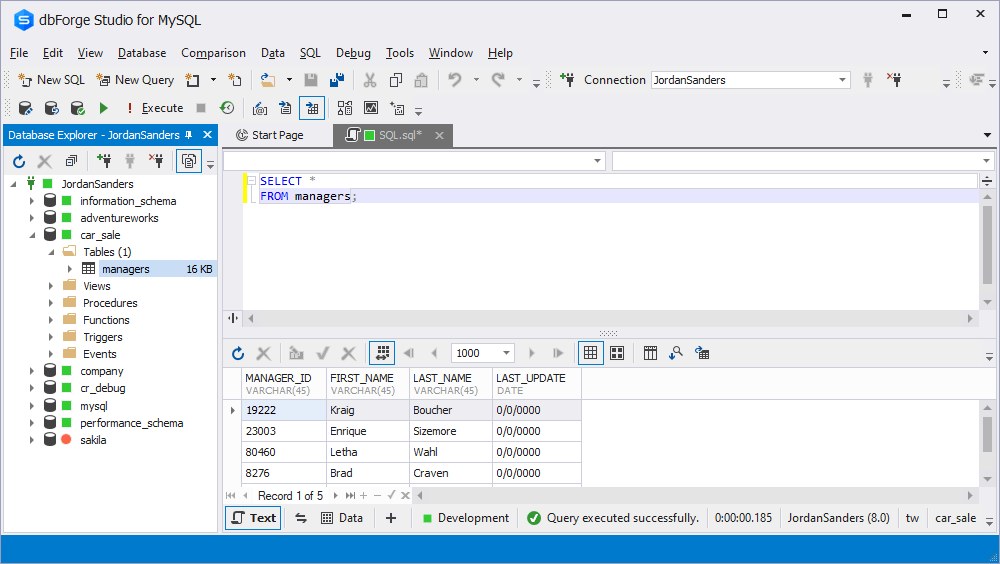Expand the managers table node
1000x564 pixels.
pos(70,269)
